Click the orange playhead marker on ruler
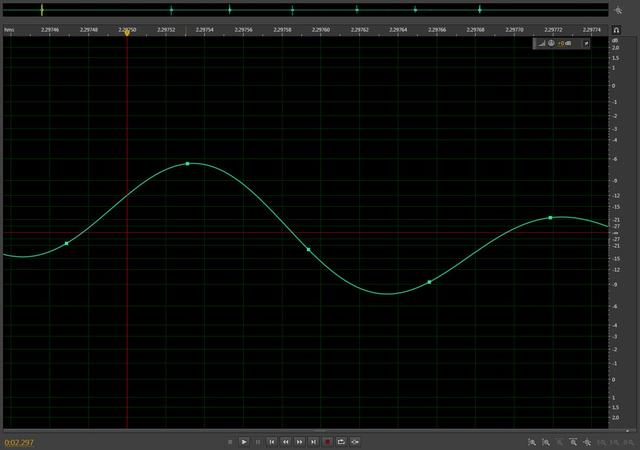This screenshot has height=450, width=640. pos(127,32)
